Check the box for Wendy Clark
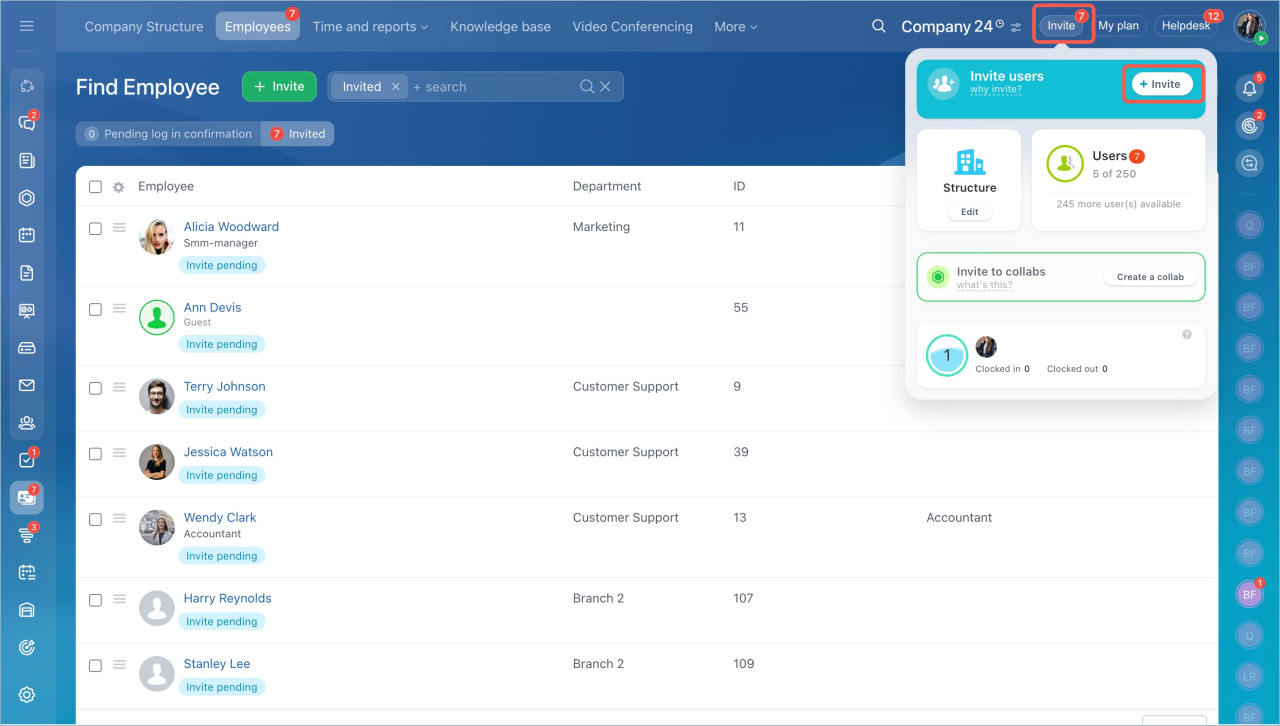This screenshot has width=1280, height=726. (95, 519)
